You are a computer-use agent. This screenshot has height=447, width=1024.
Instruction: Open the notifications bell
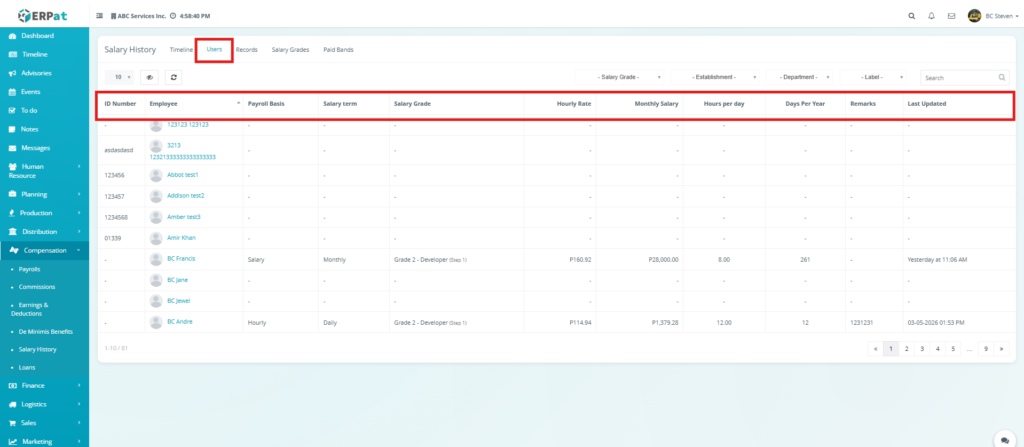[x=931, y=16]
